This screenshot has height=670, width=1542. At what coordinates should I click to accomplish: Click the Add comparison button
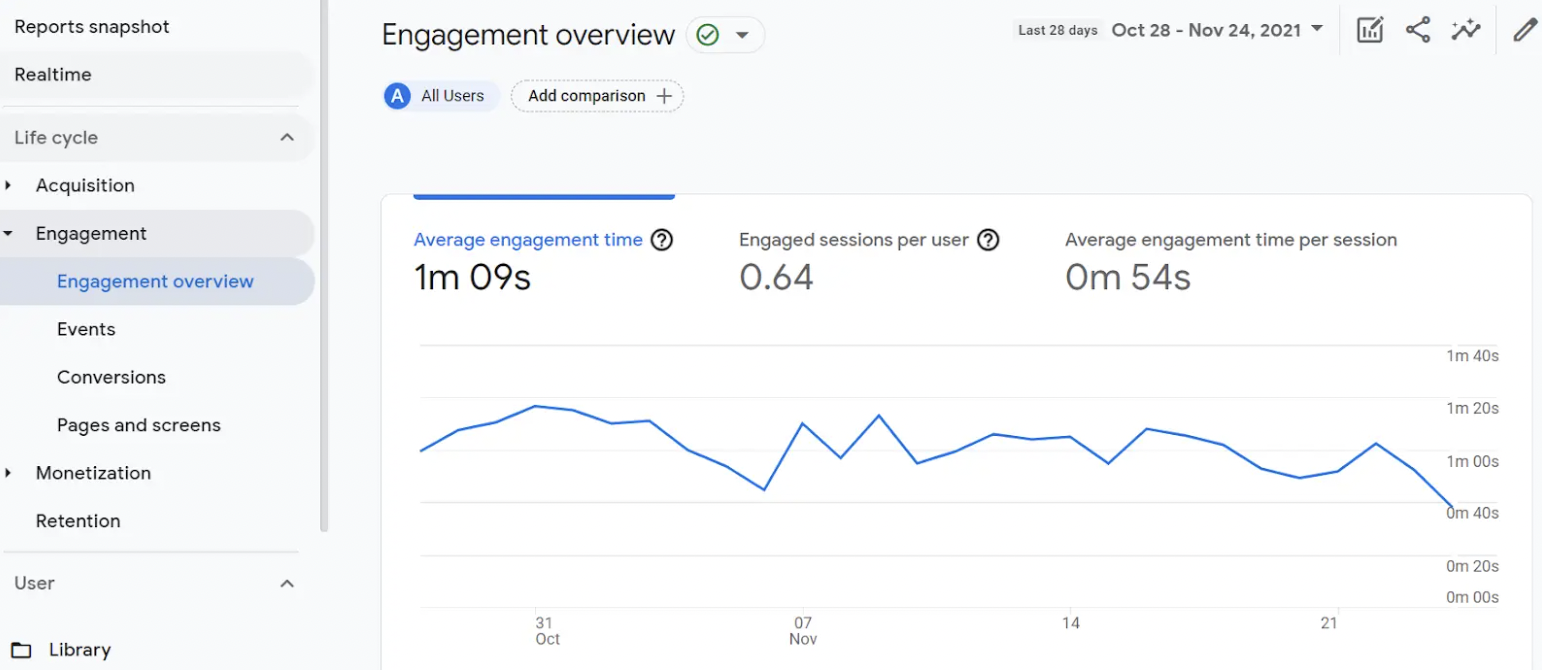pos(598,96)
